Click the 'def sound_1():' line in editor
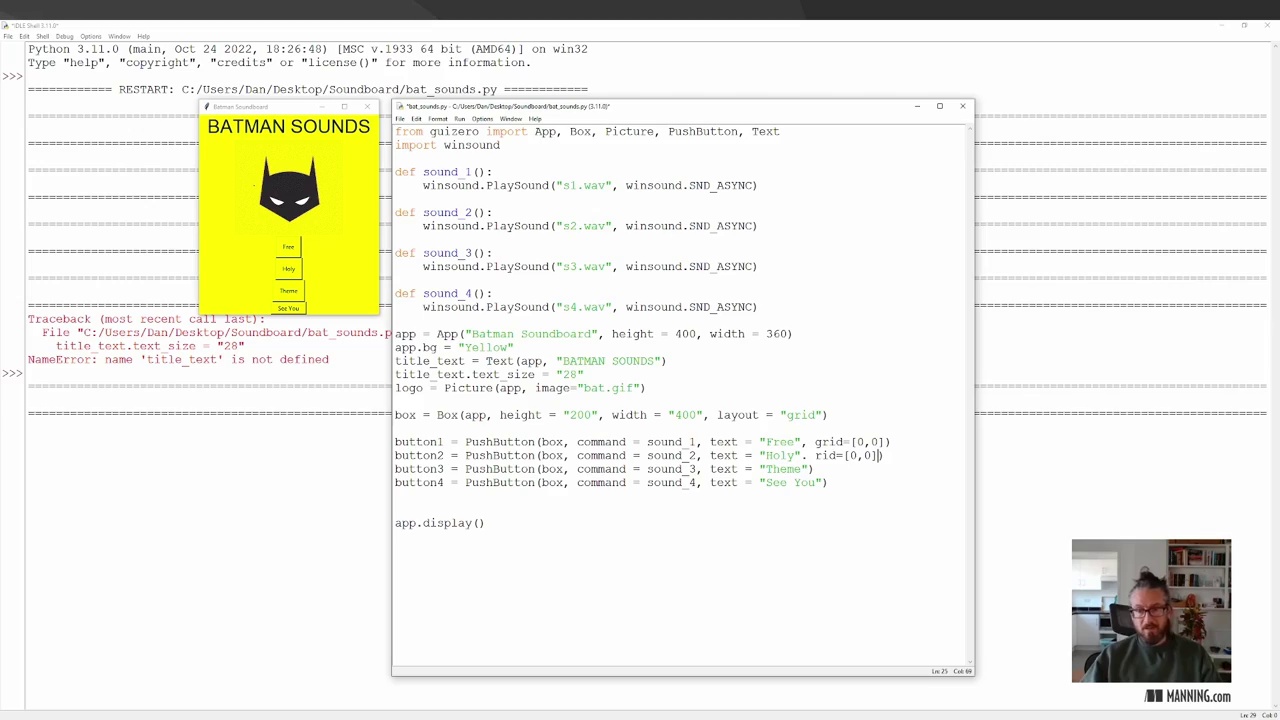This screenshot has height=720, width=1280. pyautogui.click(x=443, y=172)
